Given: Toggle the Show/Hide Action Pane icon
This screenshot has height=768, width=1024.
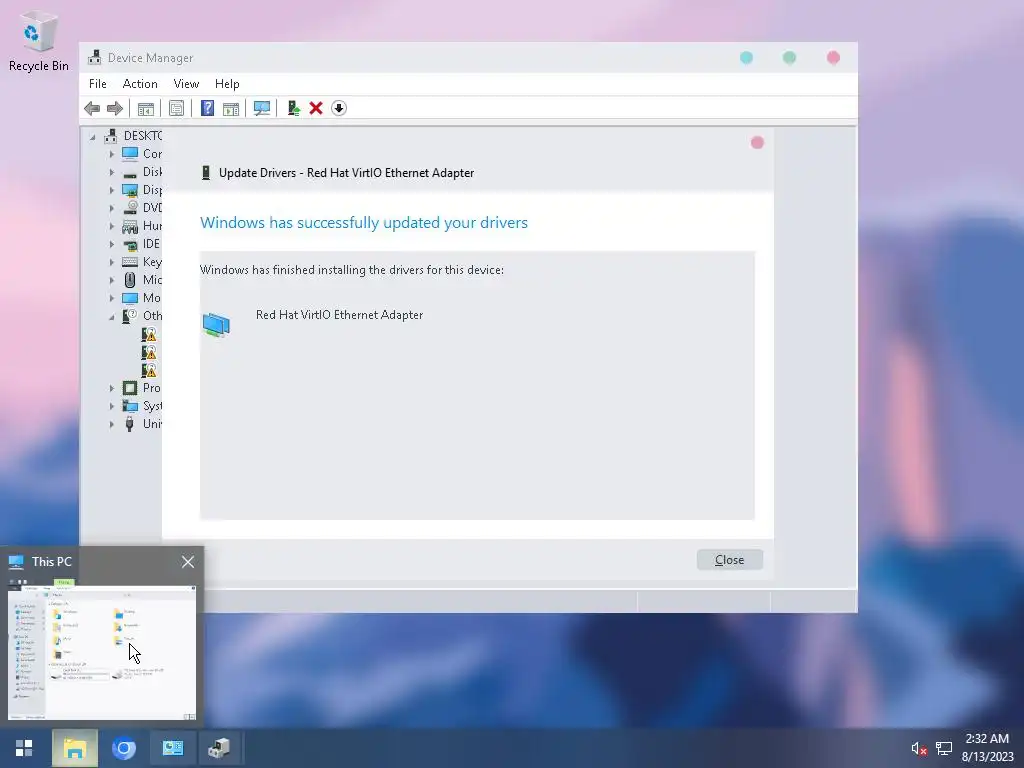Looking at the screenshot, I should pos(231,108).
